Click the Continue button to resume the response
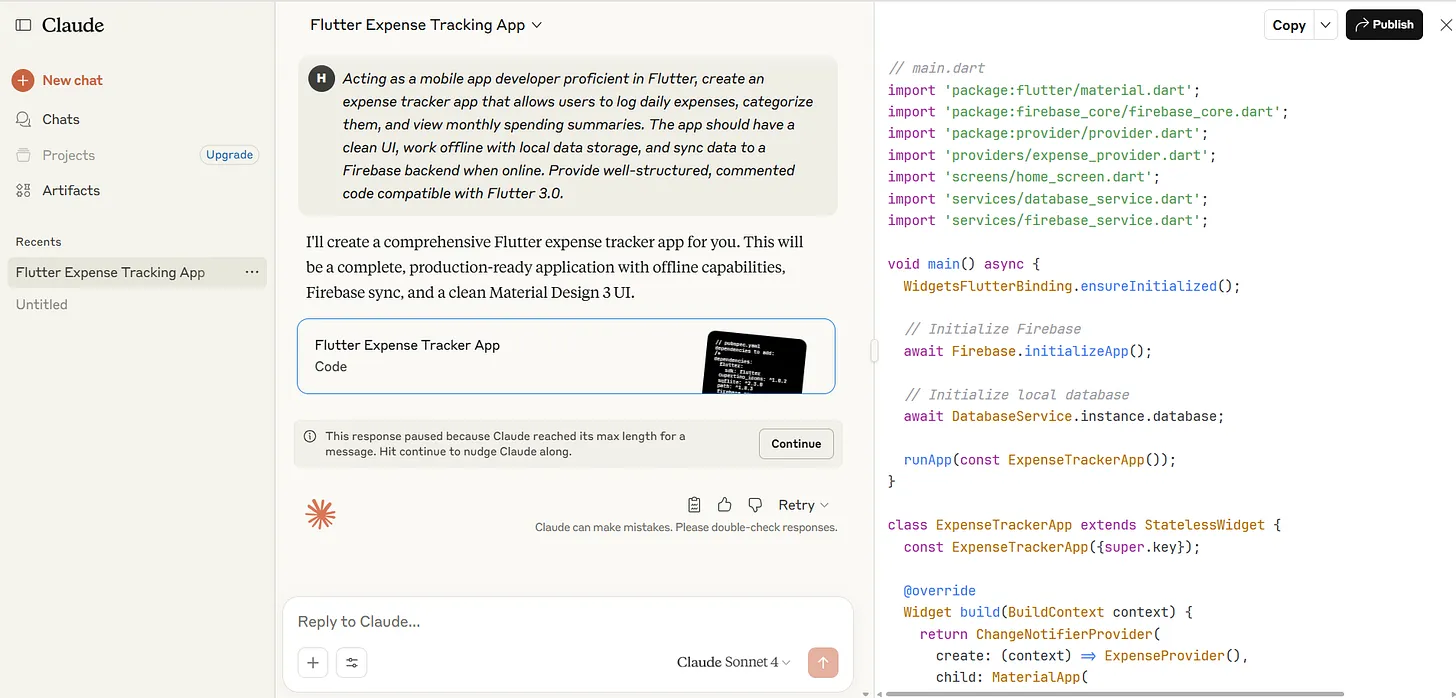This screenshot has width=1456, height=698. [x=796, y=443]
